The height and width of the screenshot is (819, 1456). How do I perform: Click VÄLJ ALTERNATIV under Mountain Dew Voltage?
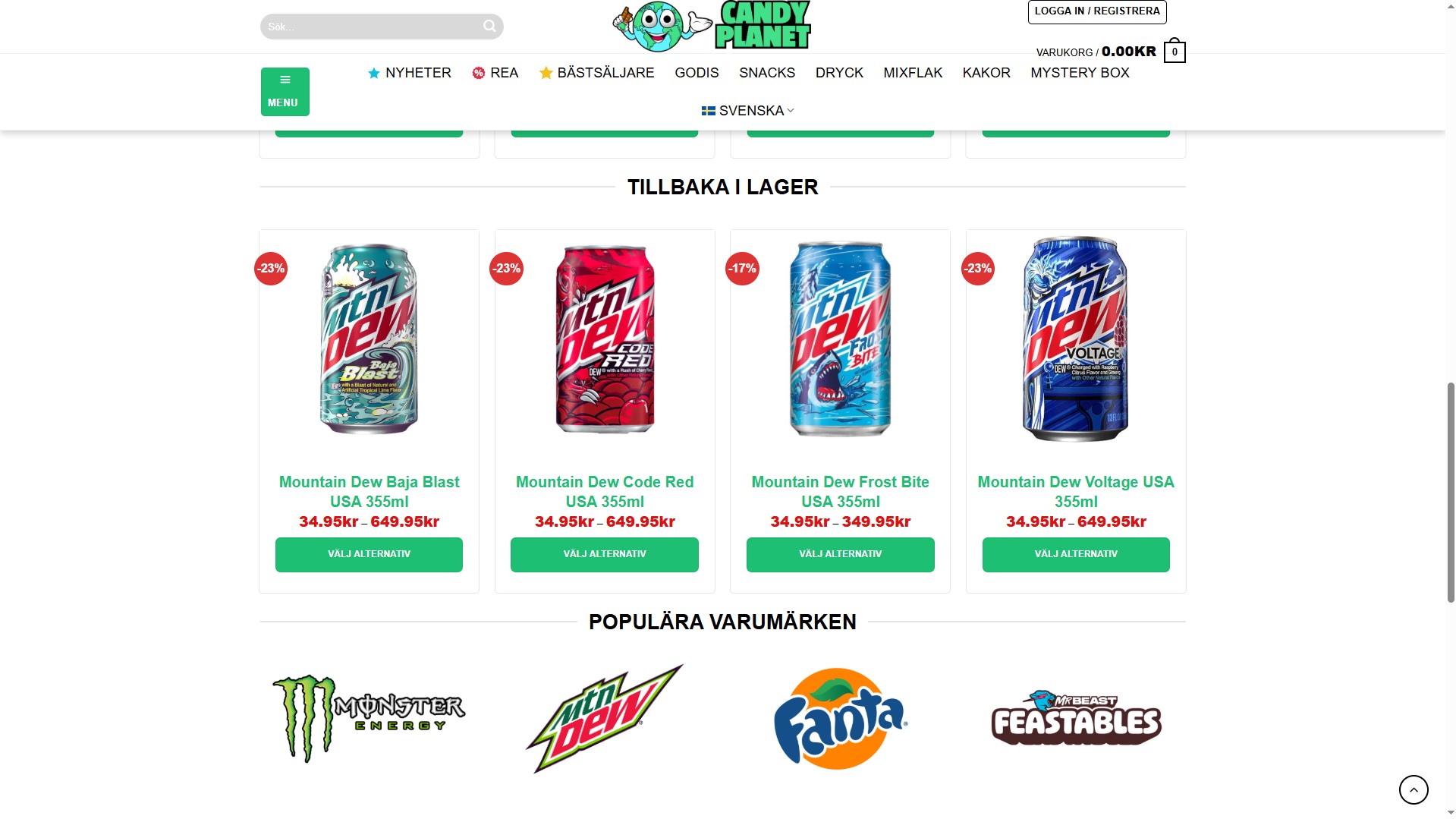point(1076,555)
